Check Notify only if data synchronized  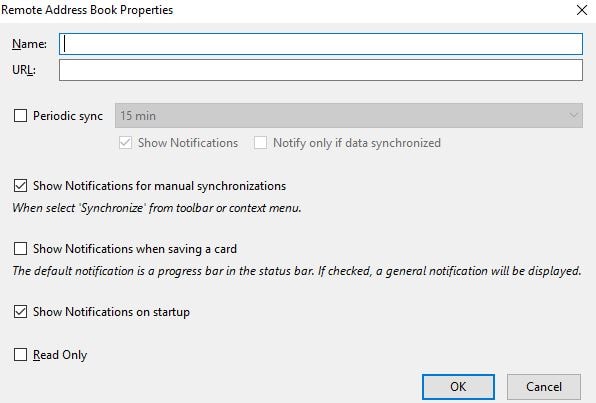[260, 143]
